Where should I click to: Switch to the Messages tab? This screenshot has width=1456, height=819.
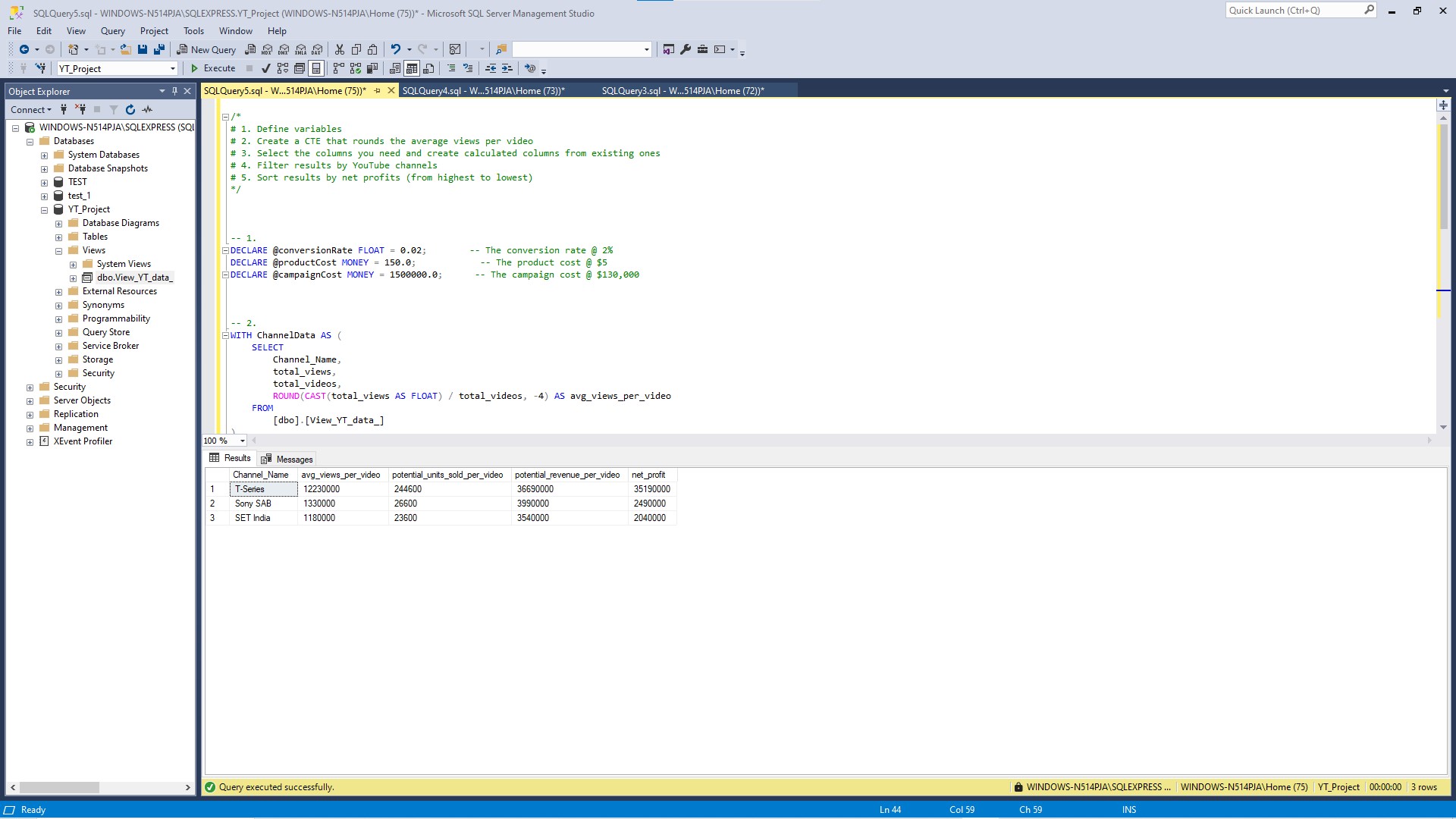[287, 459]
